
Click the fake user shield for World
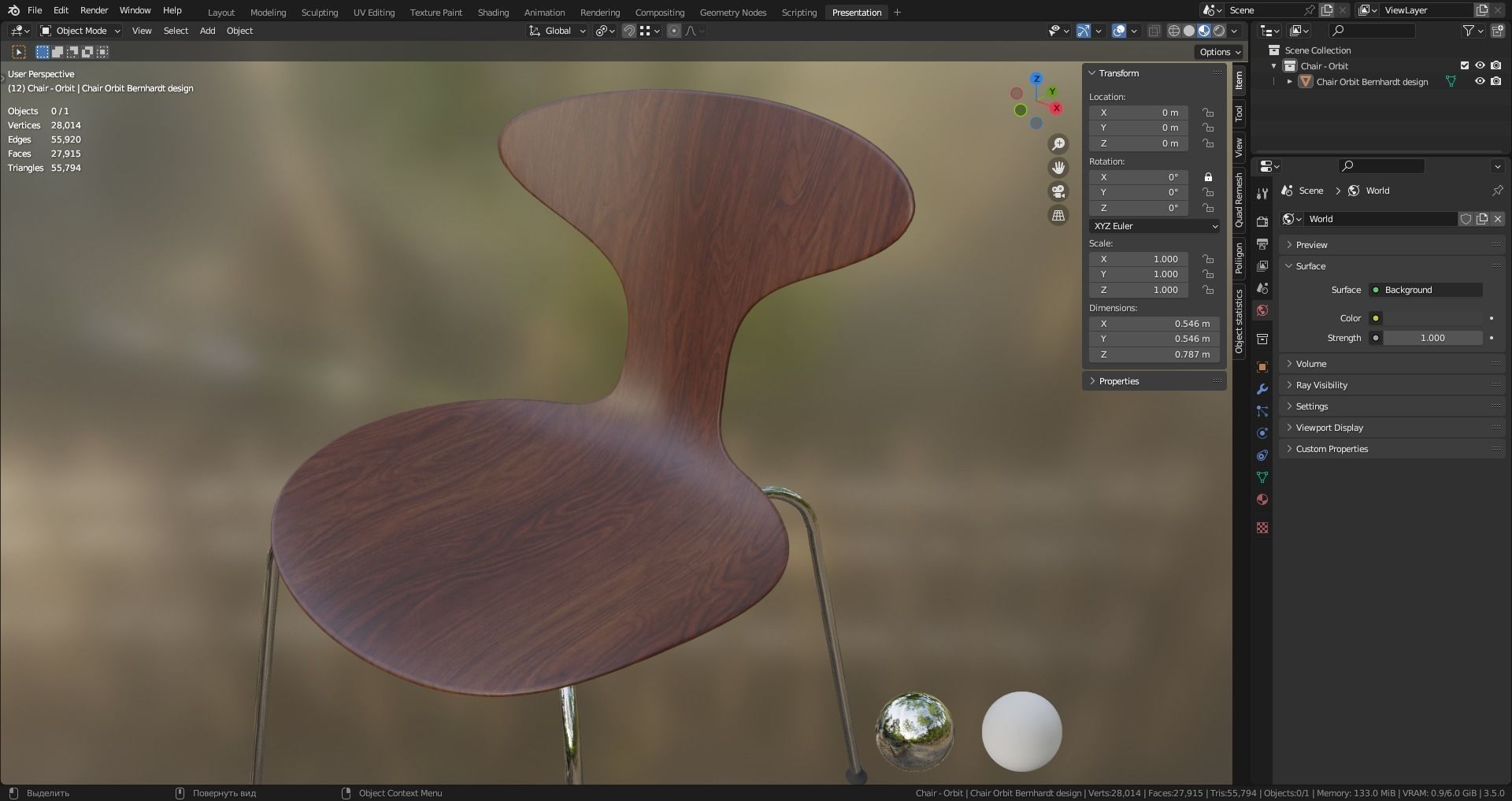point(1466,219)
